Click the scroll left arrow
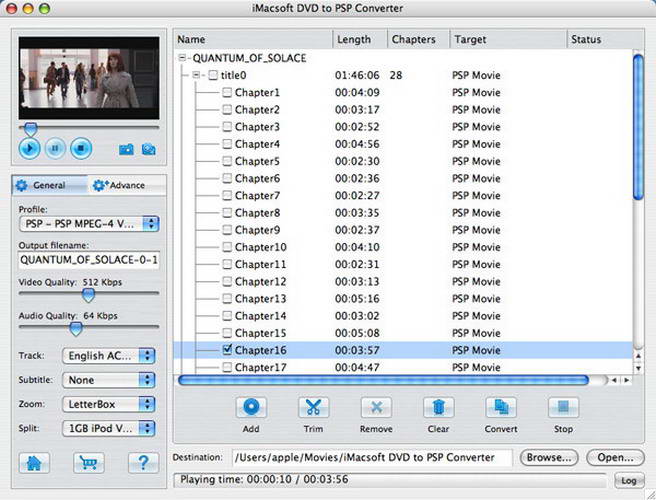Screen dimensions: 656x500 [x=614, y=380]
